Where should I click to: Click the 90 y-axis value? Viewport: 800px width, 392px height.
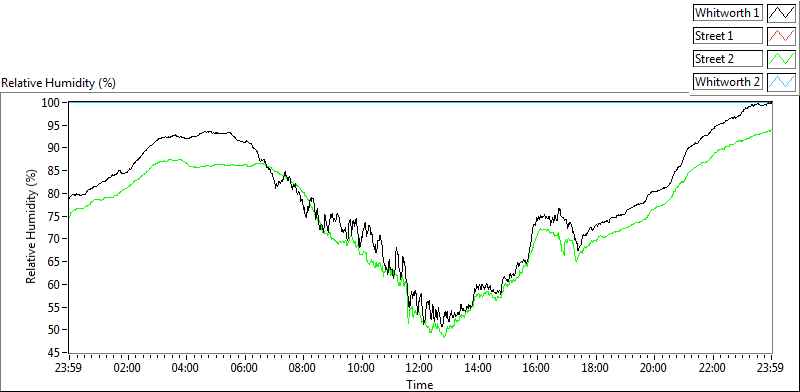54,148
